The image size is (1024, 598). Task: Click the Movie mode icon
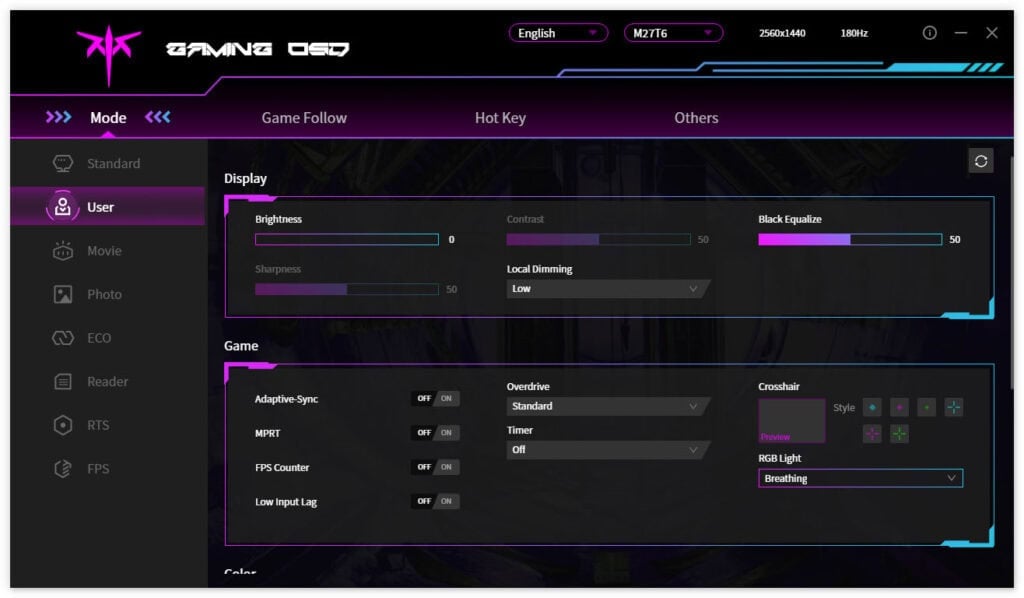(x=63, y=251)
